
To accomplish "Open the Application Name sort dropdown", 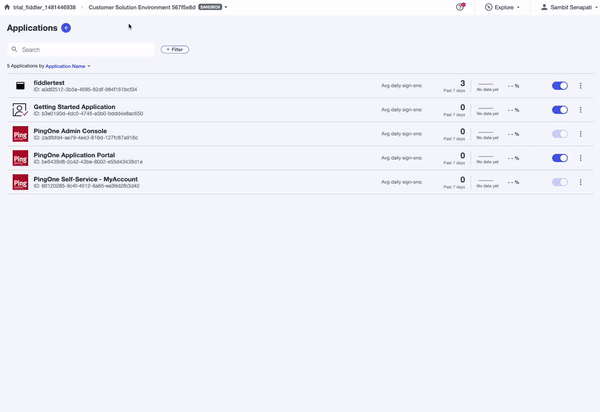I will 68,66.
